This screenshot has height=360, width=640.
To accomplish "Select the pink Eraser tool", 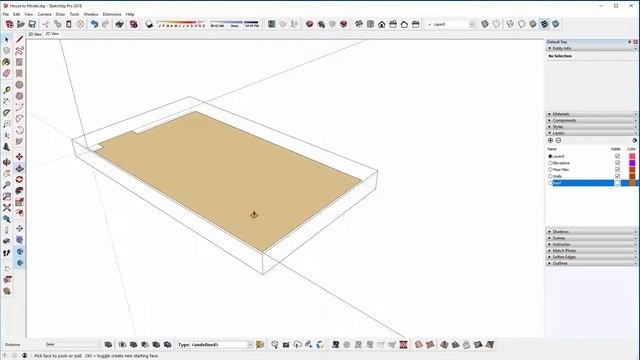I will (x=7, y=73).
